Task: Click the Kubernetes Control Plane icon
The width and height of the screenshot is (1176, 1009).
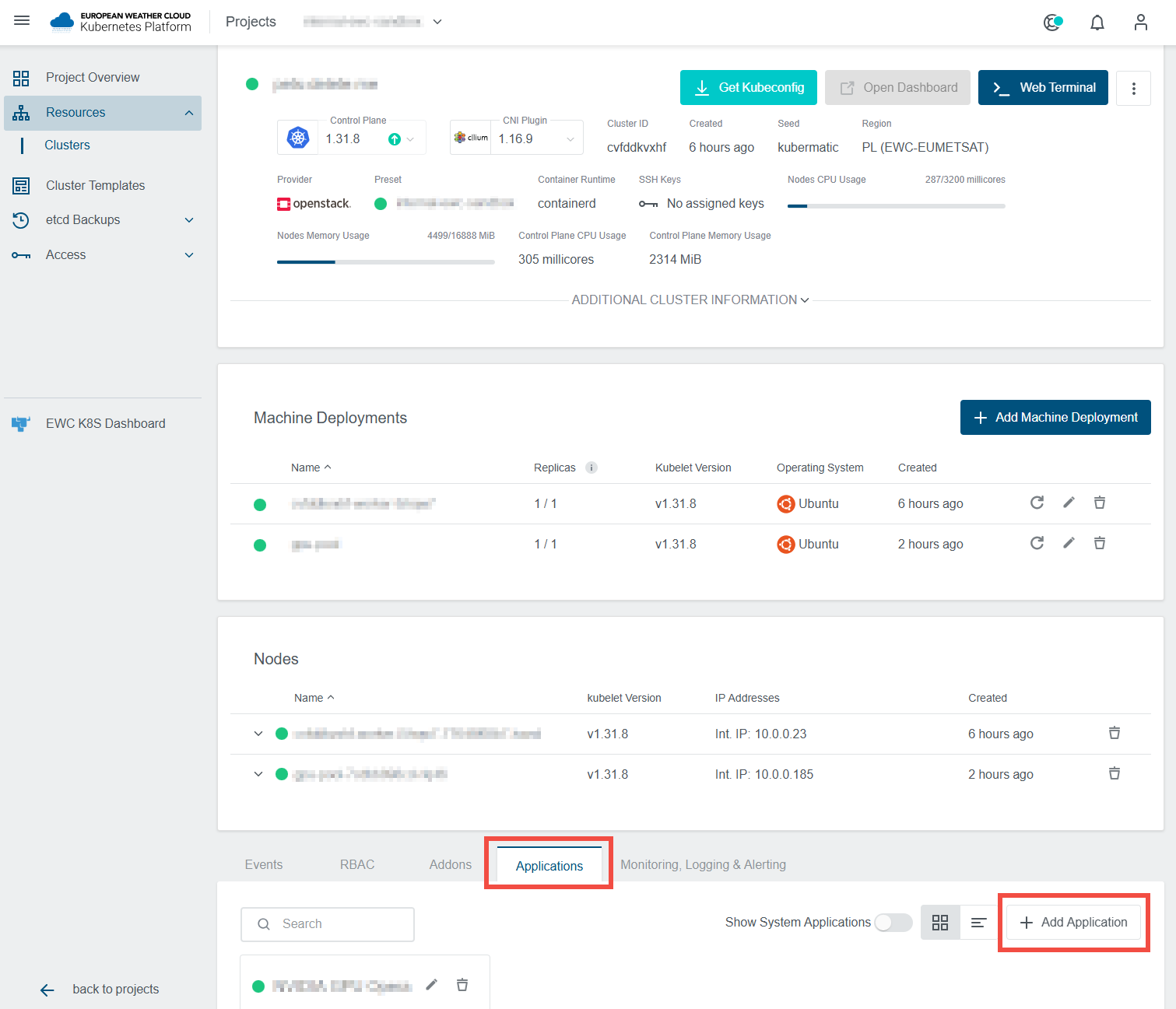Action: pos(298,138)
